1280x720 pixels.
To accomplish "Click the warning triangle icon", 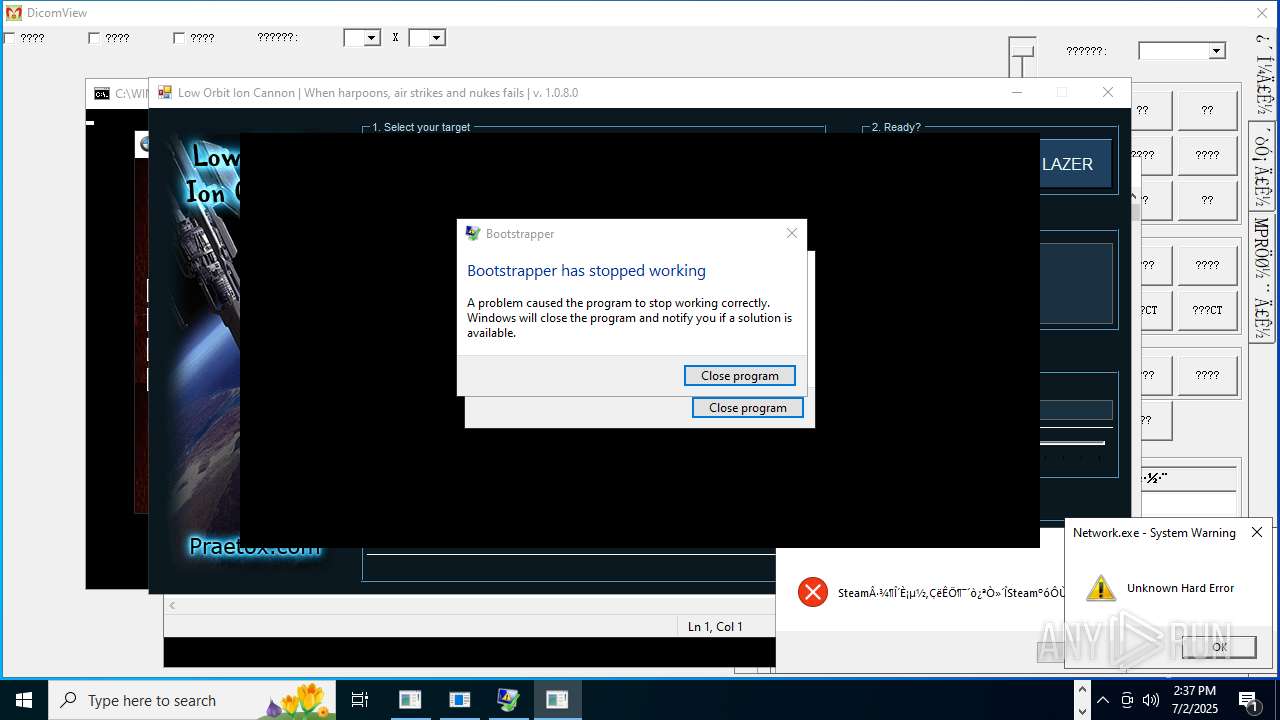I will coord(1101,588).
